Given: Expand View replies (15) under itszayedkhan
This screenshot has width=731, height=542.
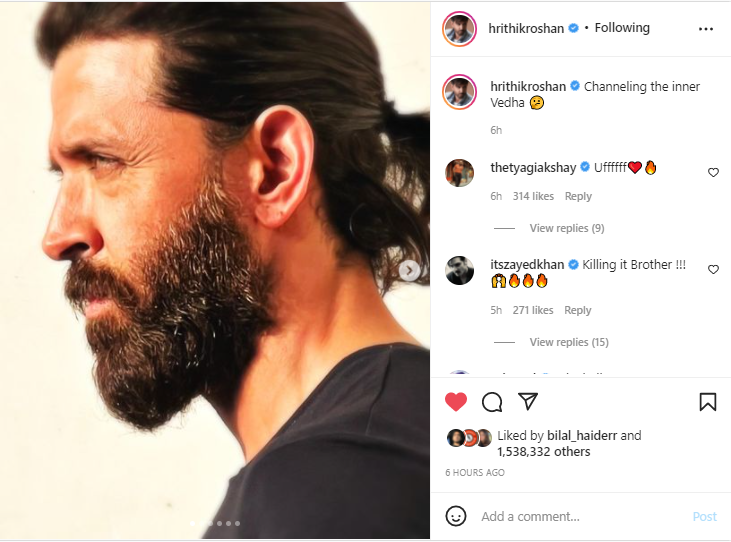Looking at the screenshot, I should [x=568, y=342].
